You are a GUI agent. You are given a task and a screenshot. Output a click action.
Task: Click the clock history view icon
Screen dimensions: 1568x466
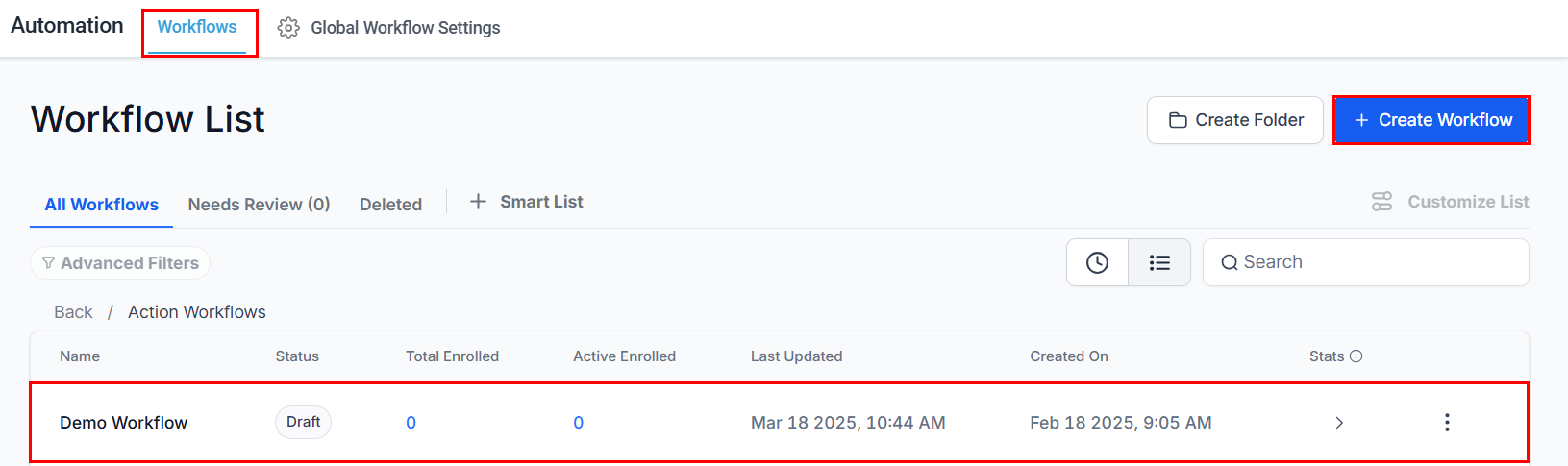pos(1097,262)
